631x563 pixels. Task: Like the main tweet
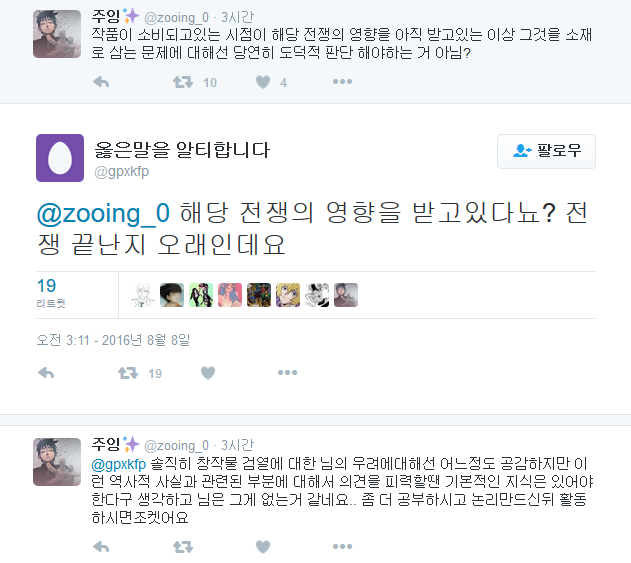pyautogui.click(x=208, y=373)
